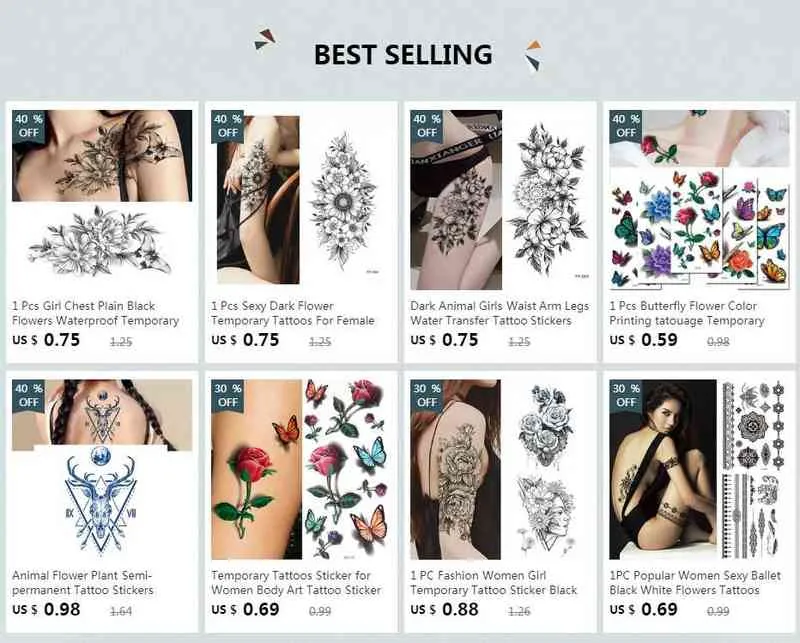Click the US $0.98 price on deer tattoo

pos(46,609)
